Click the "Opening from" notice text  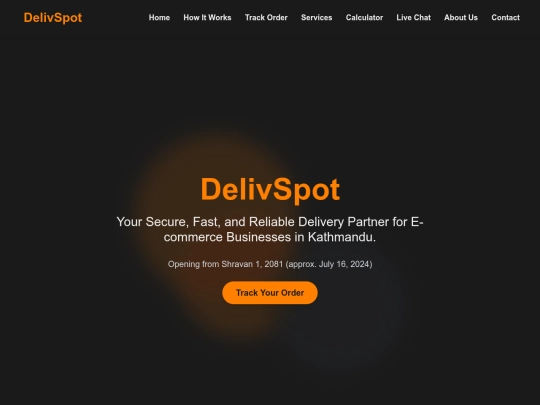193,264
